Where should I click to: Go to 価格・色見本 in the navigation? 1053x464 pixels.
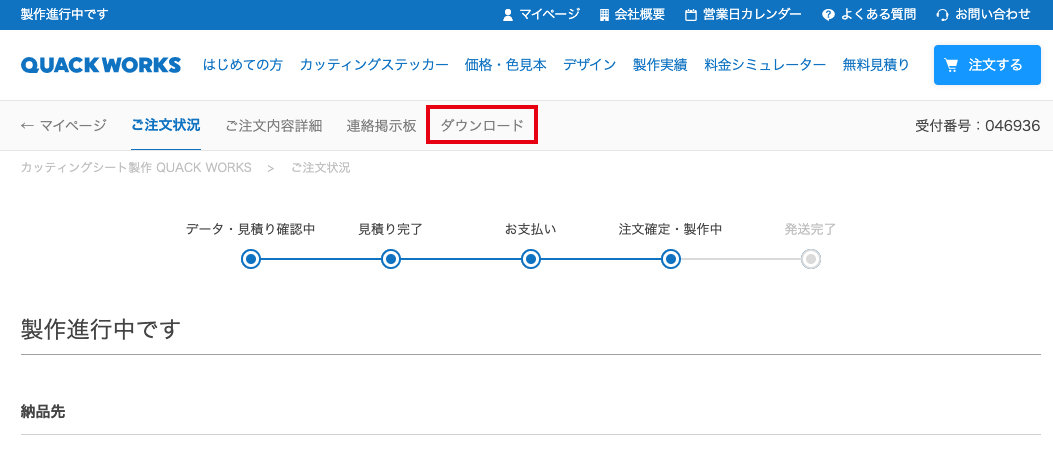[505, 65]
